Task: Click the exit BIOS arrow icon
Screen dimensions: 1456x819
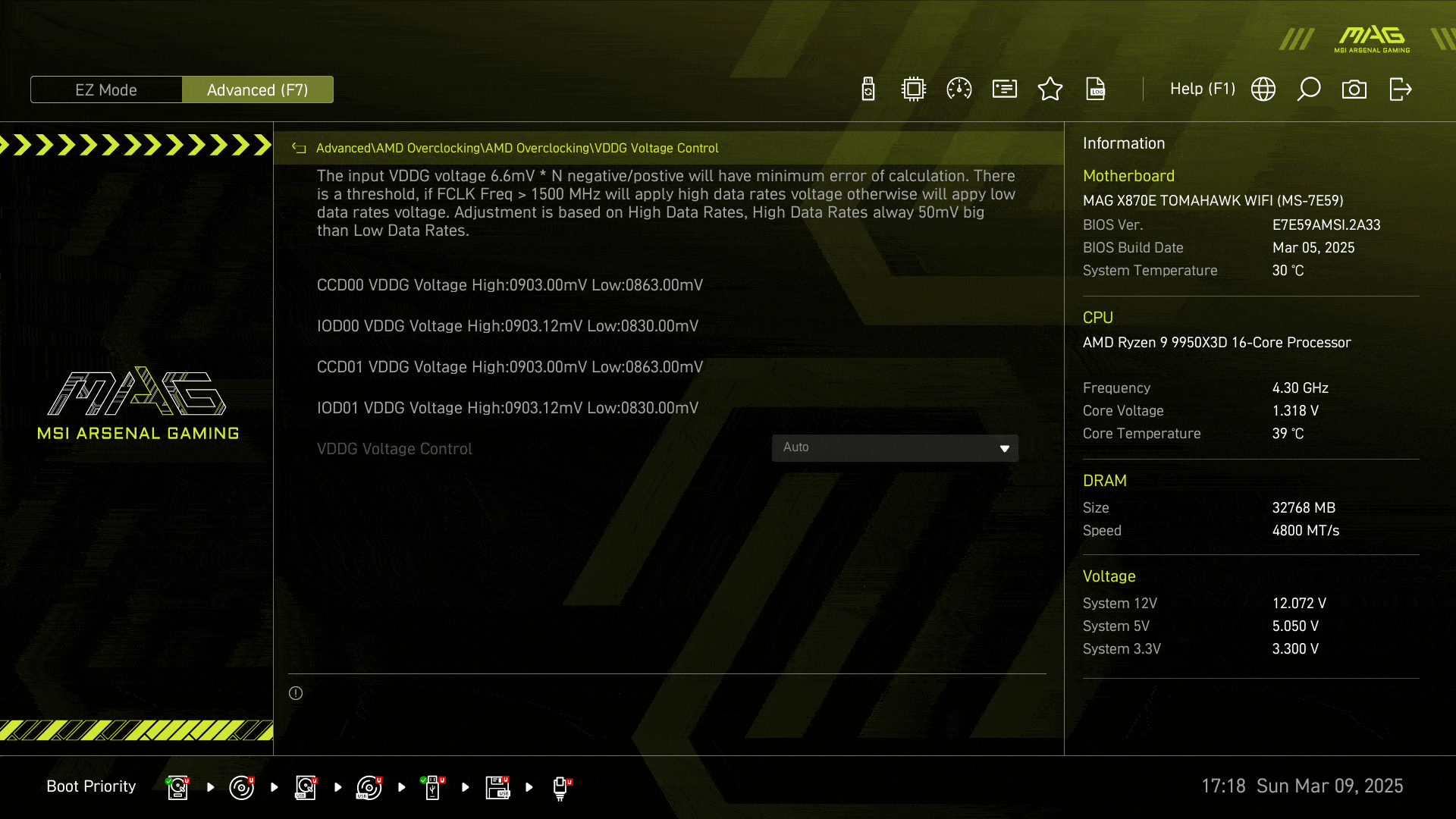Action: (x=1401, y=89)
